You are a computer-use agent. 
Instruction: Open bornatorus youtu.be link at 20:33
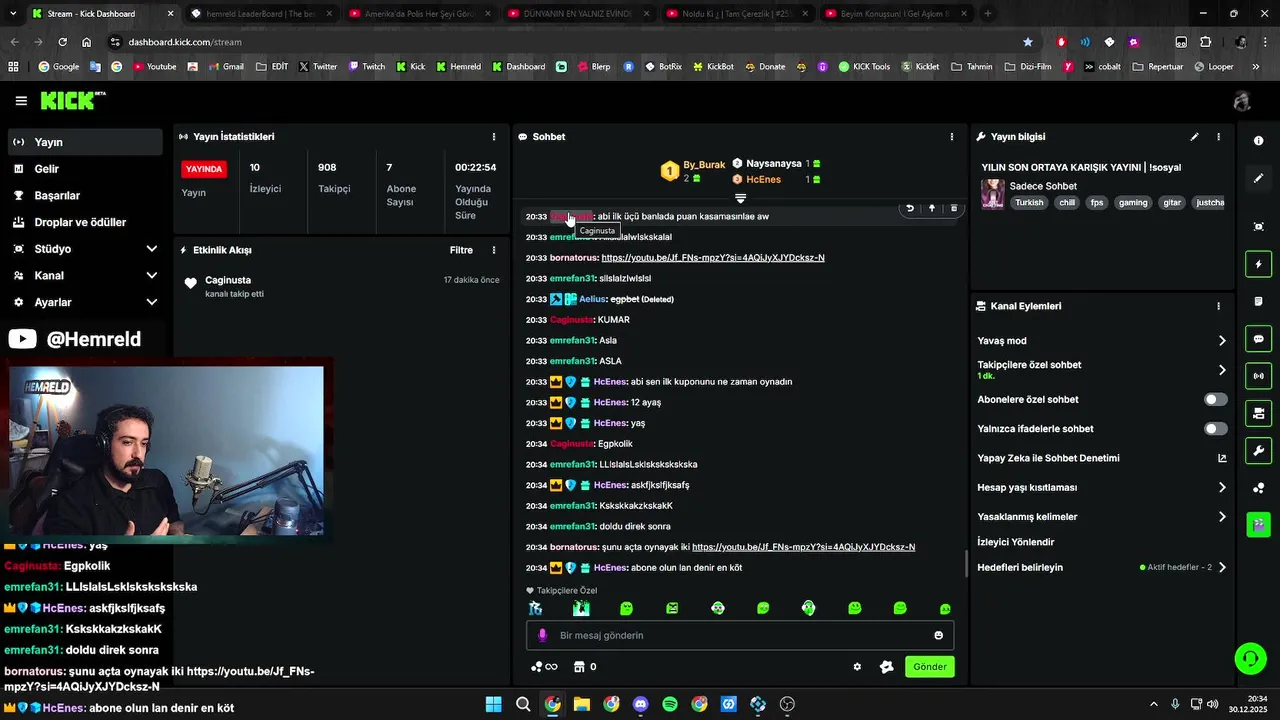coord(713,258)
